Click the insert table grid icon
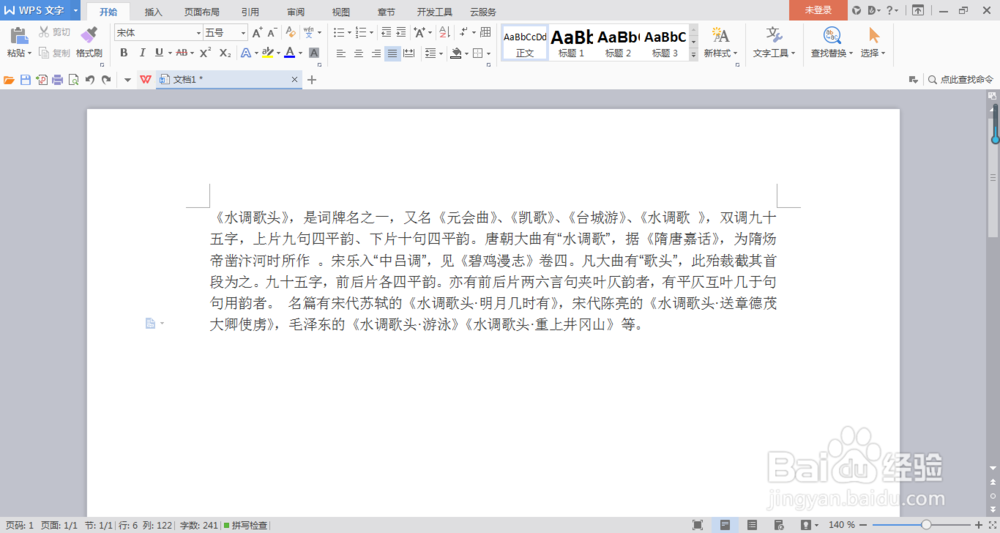The height and width of the screenshot is (533, 1000). click(x=485, y=33)
